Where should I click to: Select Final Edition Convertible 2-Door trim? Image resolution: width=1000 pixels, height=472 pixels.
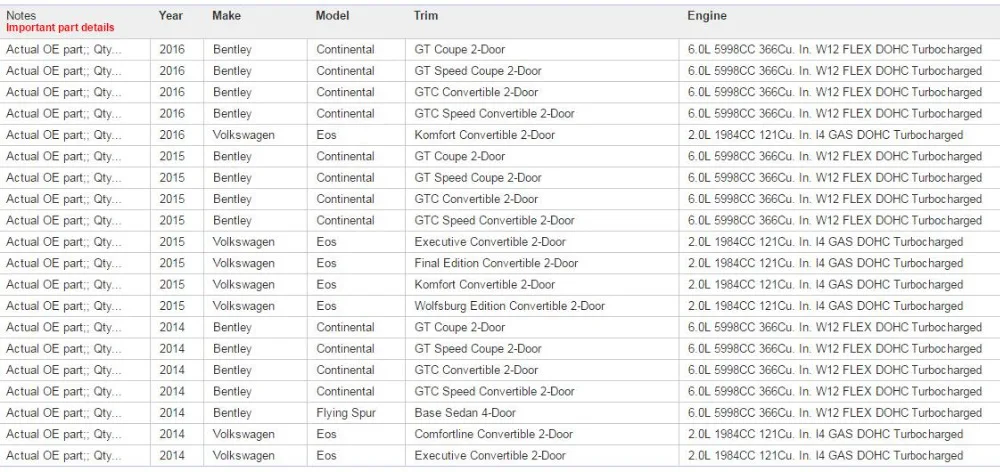pyautogui.click(x=496, y=263)
